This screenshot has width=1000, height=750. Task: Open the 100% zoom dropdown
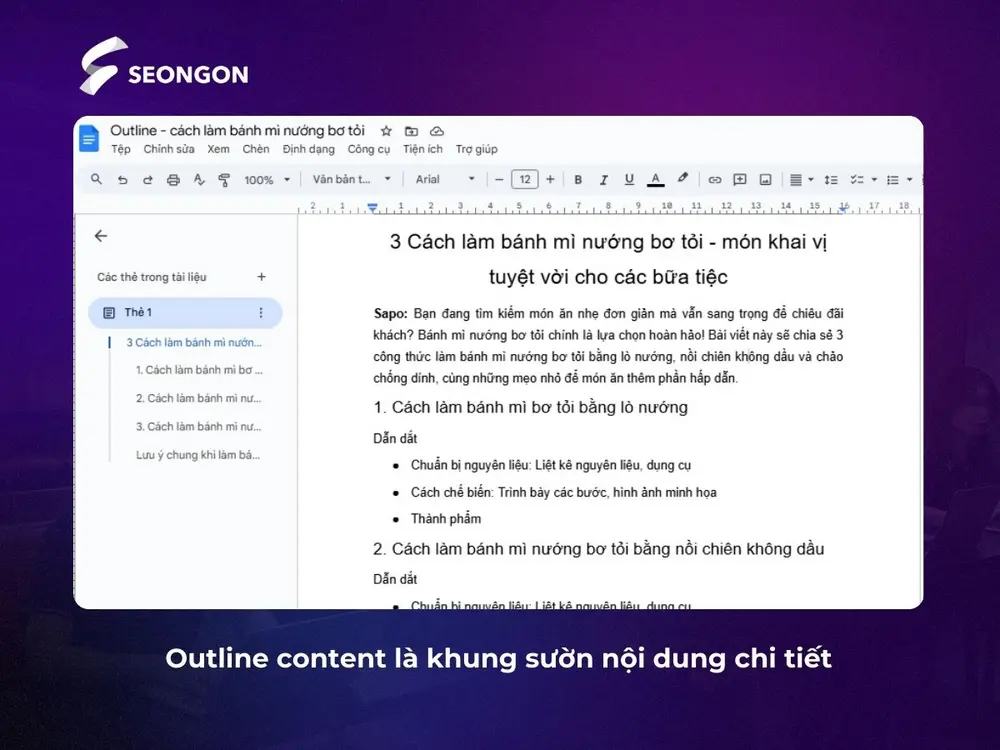(x=267, y=180)
